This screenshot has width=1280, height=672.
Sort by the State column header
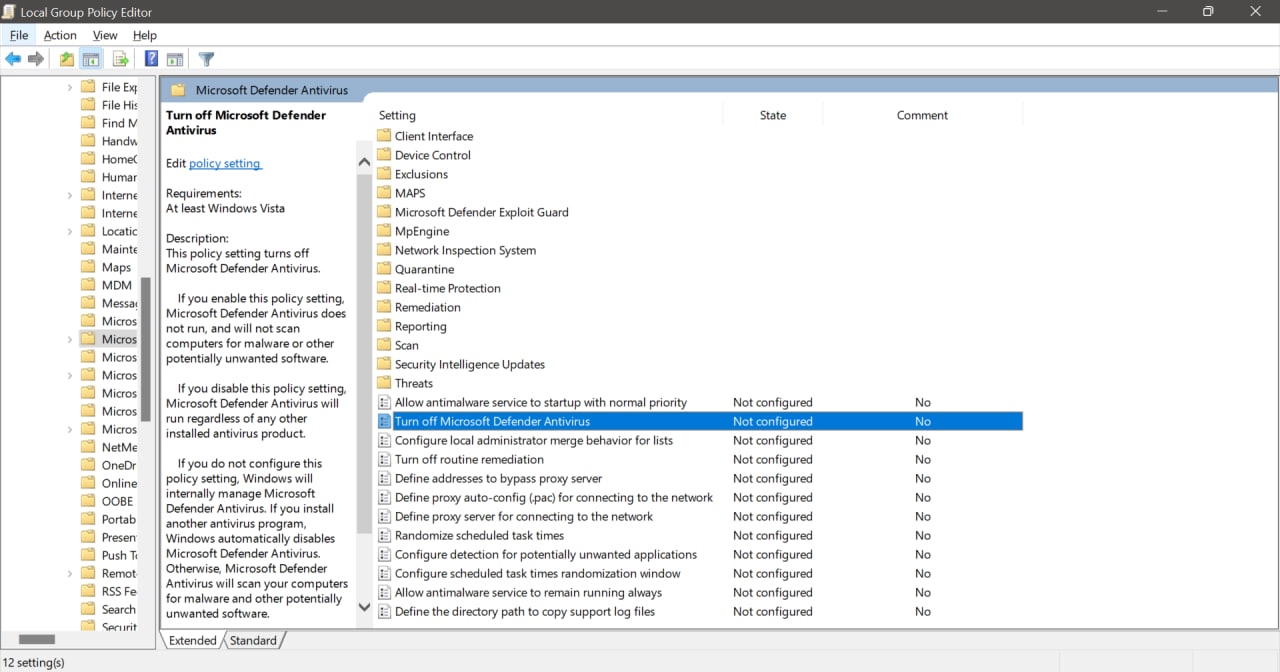pos(773,115)
